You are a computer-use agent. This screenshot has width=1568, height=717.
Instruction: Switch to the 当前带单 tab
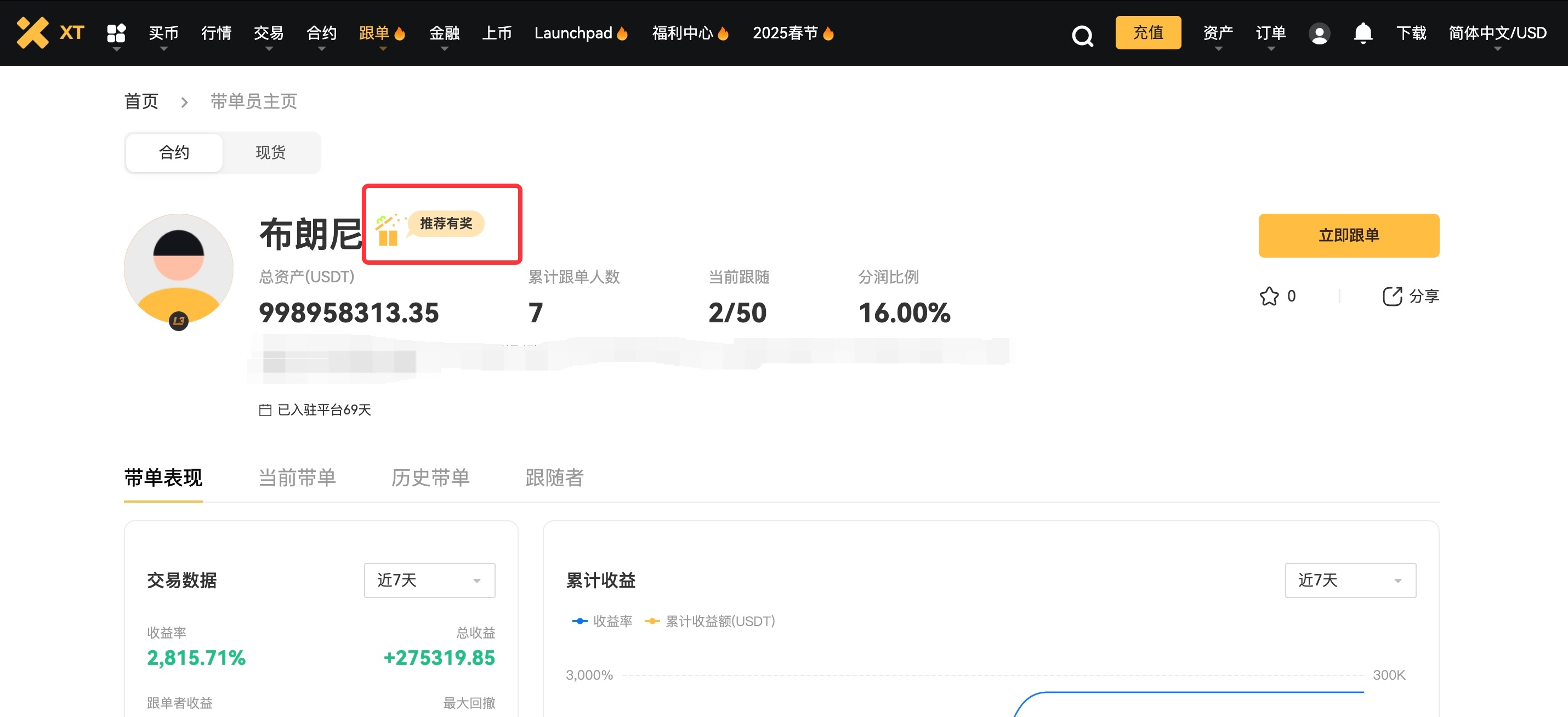pos(297,478)
